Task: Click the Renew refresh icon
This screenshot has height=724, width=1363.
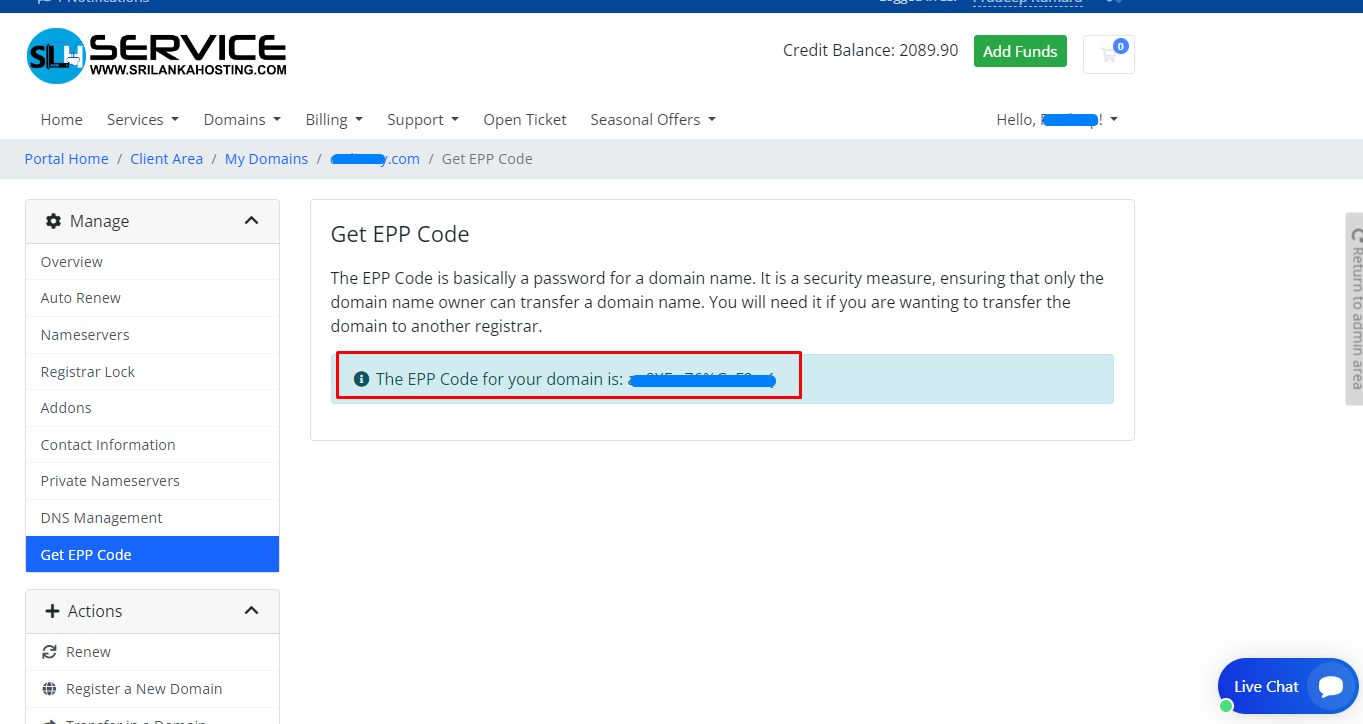Action: coord(49,652)
